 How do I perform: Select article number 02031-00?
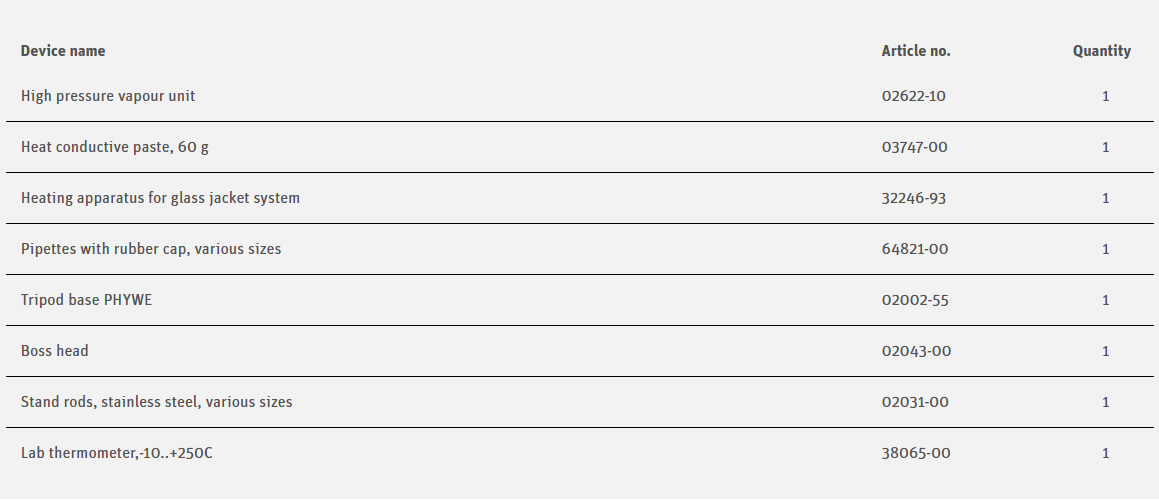914,402
